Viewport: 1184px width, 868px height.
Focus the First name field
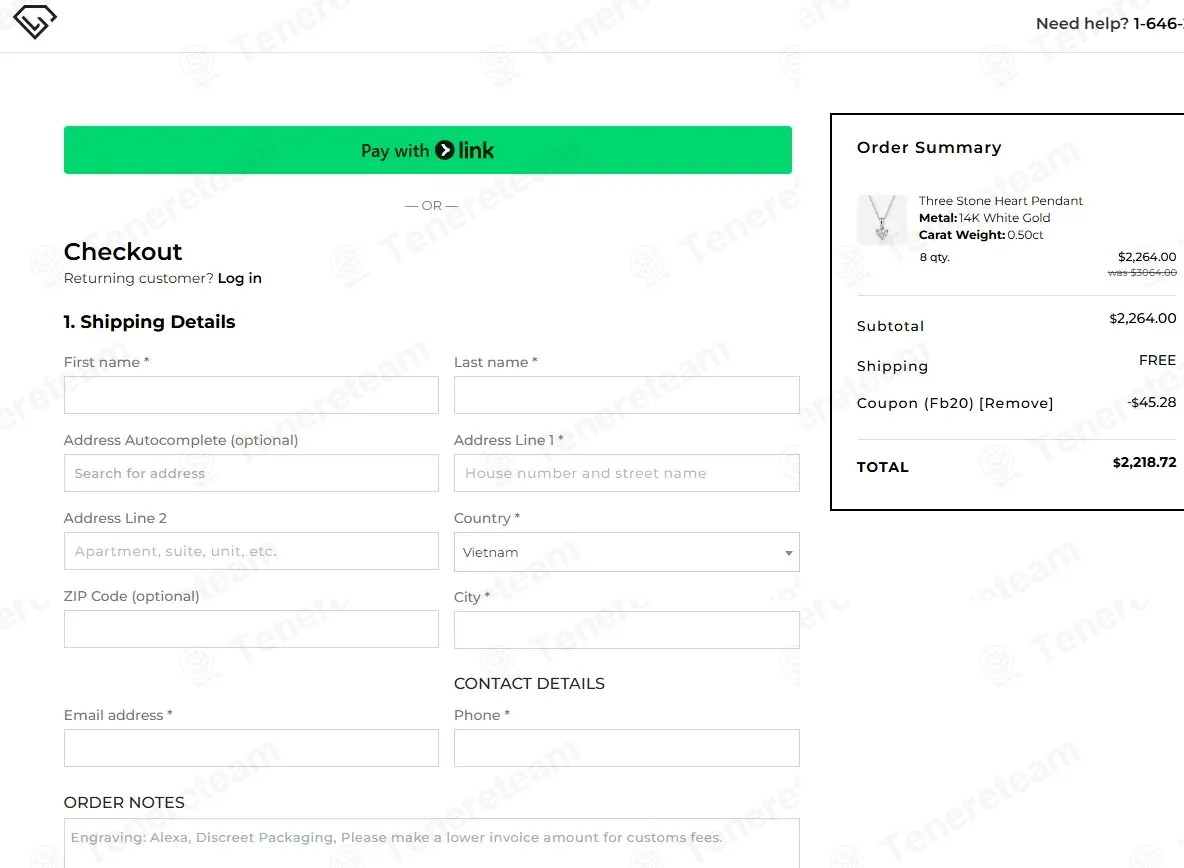(251, 395)
